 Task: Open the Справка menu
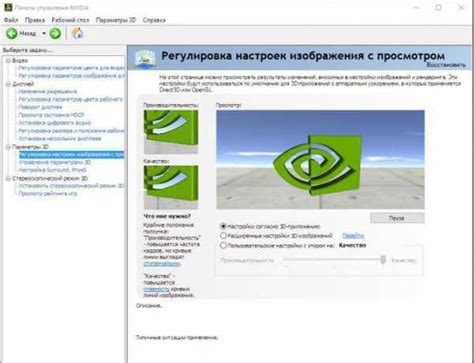(154, 20)
